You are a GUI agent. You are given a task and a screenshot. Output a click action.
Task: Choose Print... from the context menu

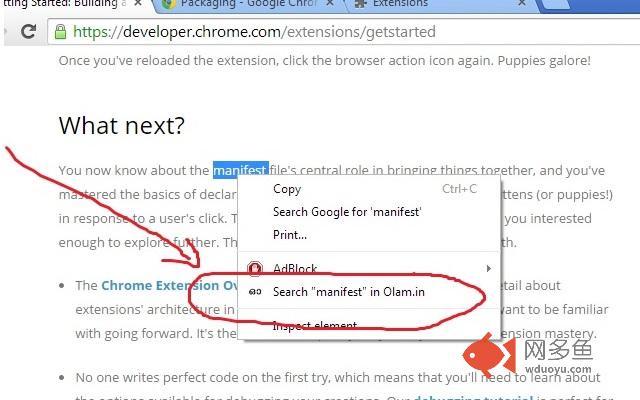(x=369, y=235)
